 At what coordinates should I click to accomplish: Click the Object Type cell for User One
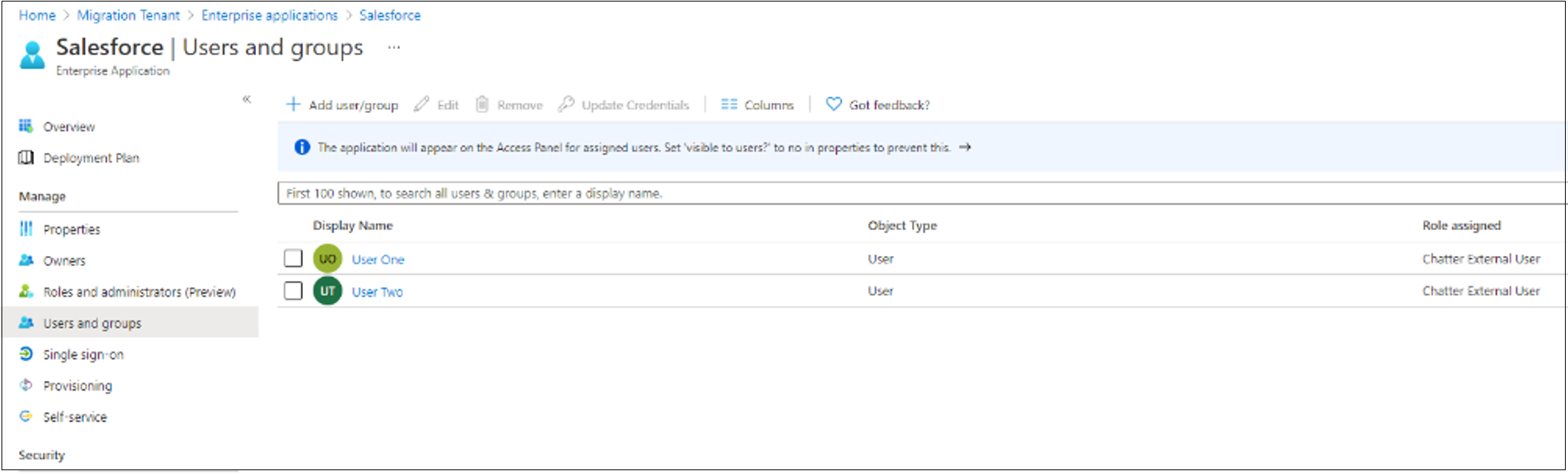click(880, 259)
